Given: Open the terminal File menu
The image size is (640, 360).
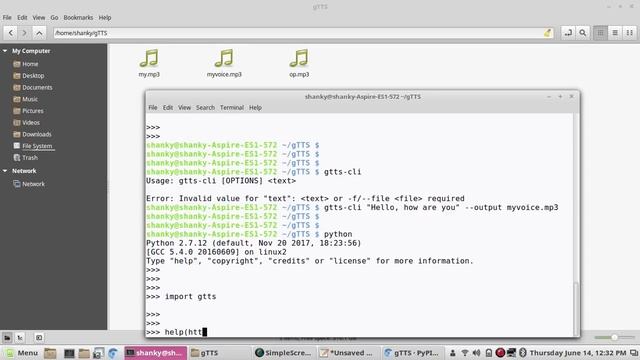Looking at the screenshot, I should pos(153,108).
